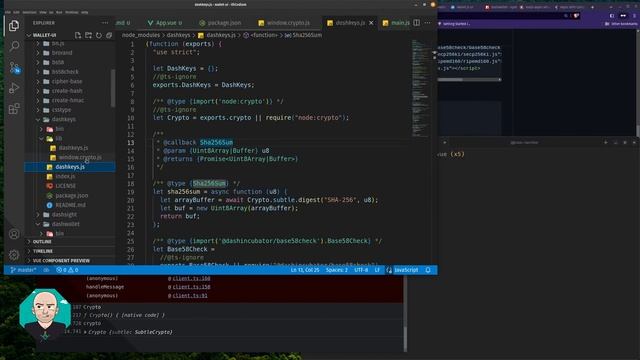This screenshot has height=360, width=640.
Task: Open README.md in the file tree
Action: coord(70,205)
